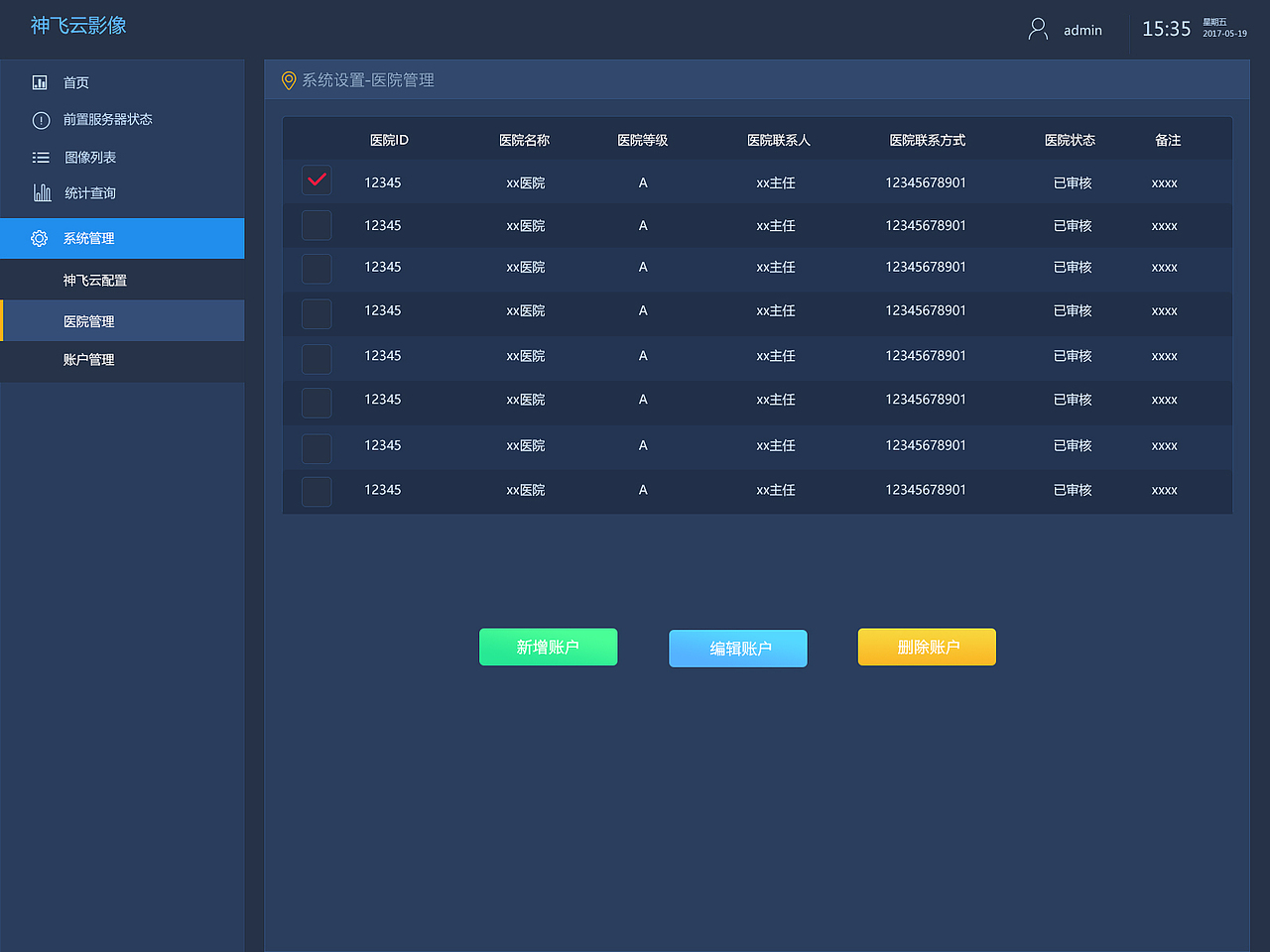This screenshot has width=1270, height=952.
Task: Click the 统计查询 bar chart icon
Action: click(x=42, y=192)
